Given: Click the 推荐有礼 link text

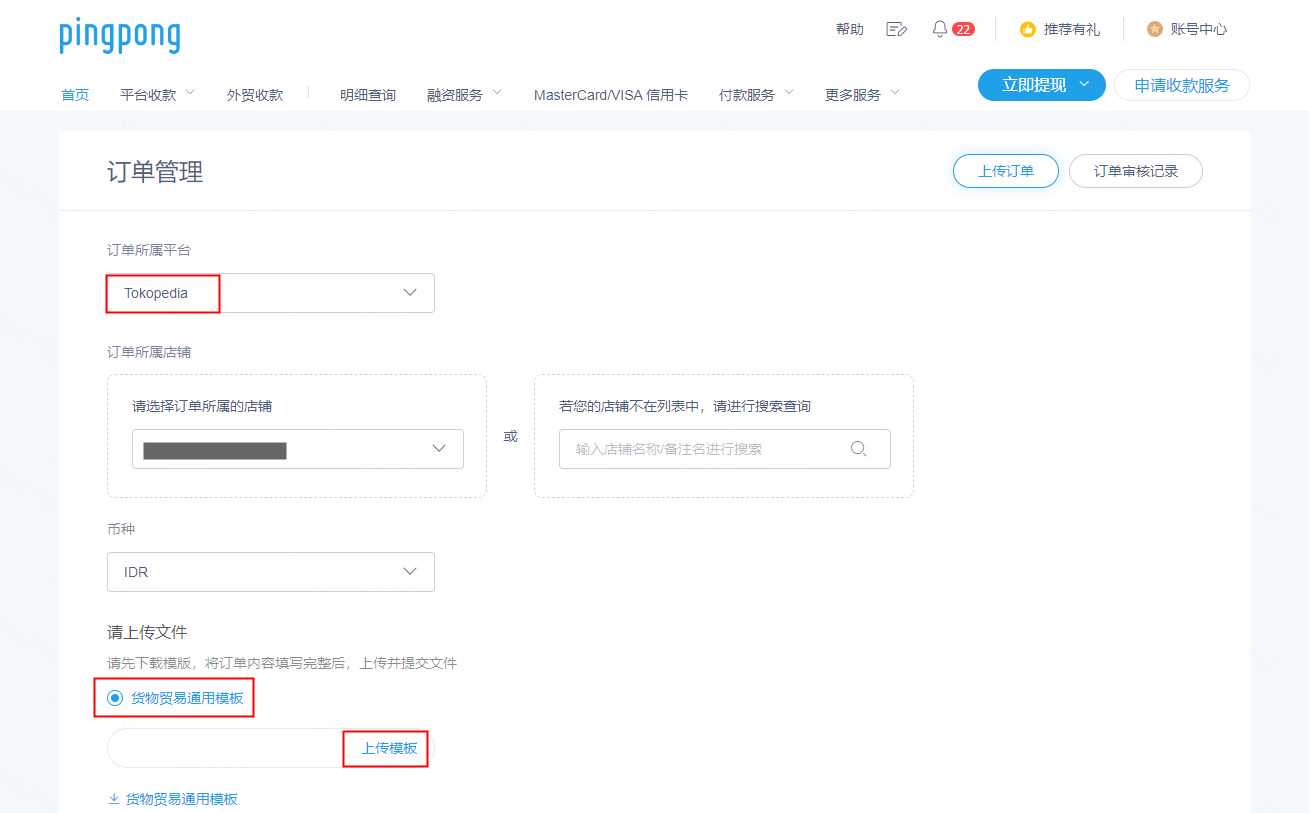Looking at the screenshot, I should point(1072,29).
